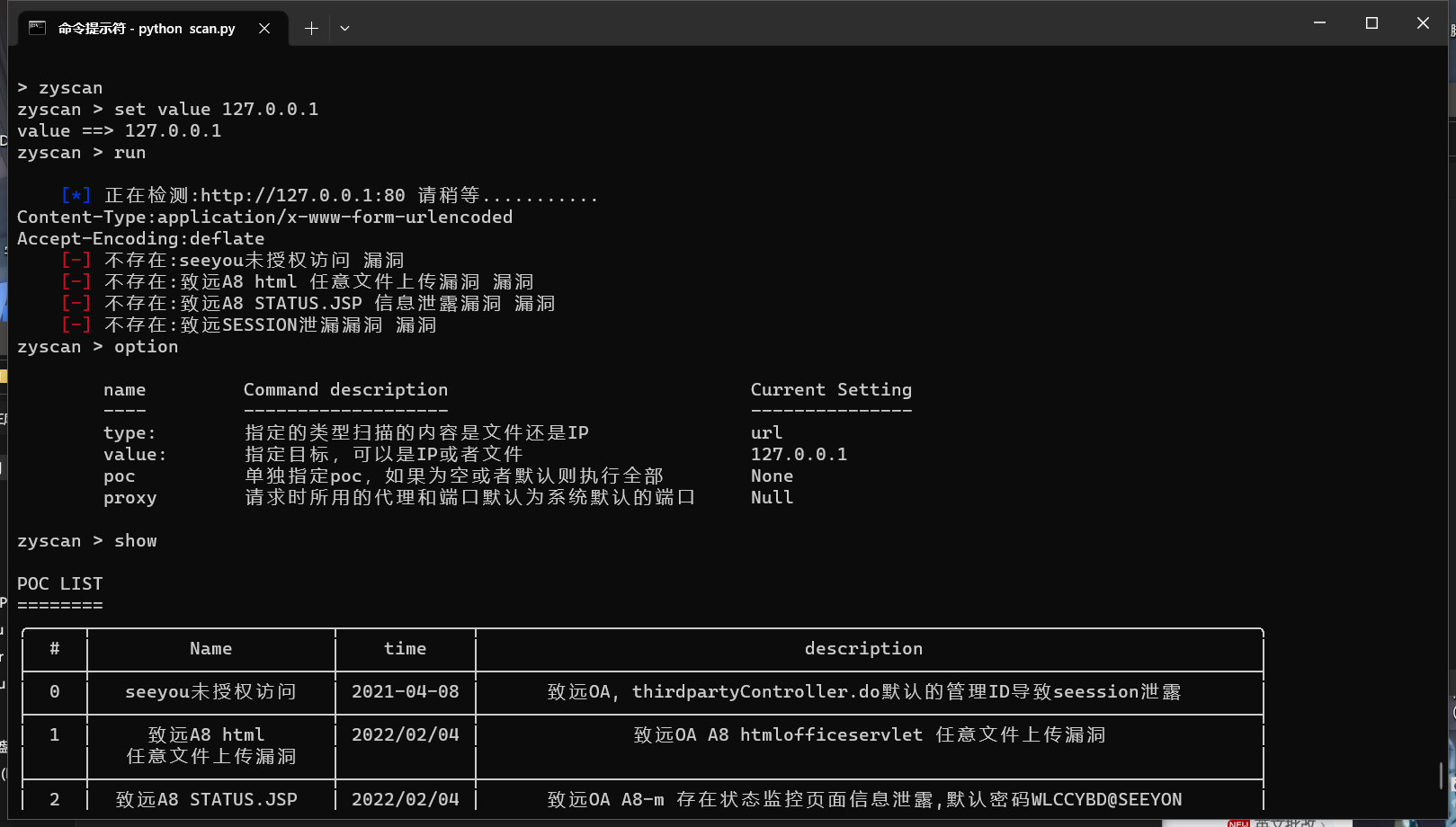1456x827 pixels.
Task: Click the 不存在:致远A8 html 任意文件上传漏洞 line
Action: point(297,282)
